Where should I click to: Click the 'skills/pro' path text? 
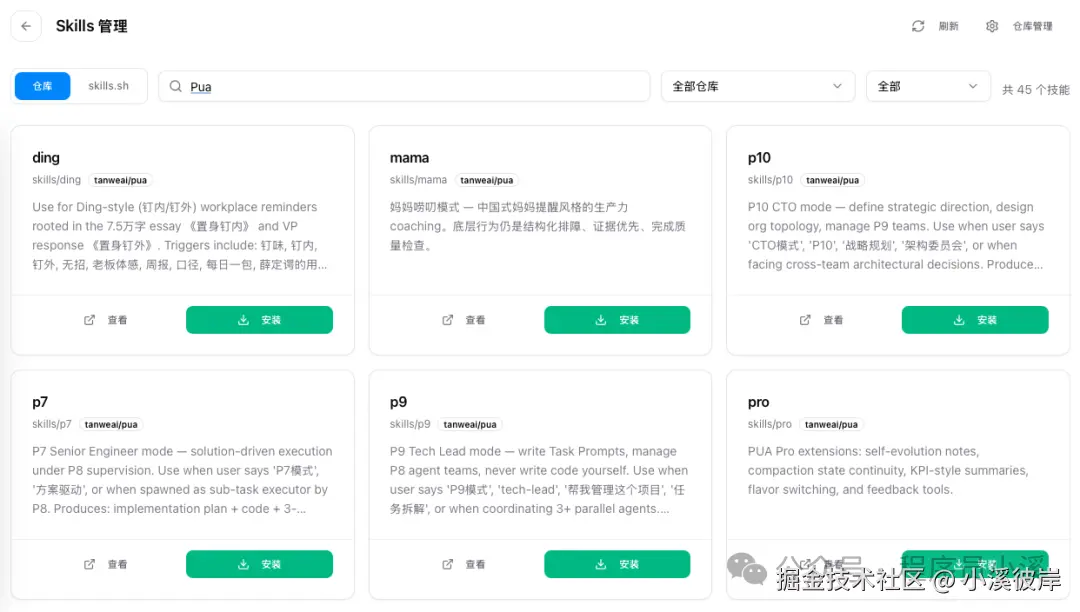769,425
